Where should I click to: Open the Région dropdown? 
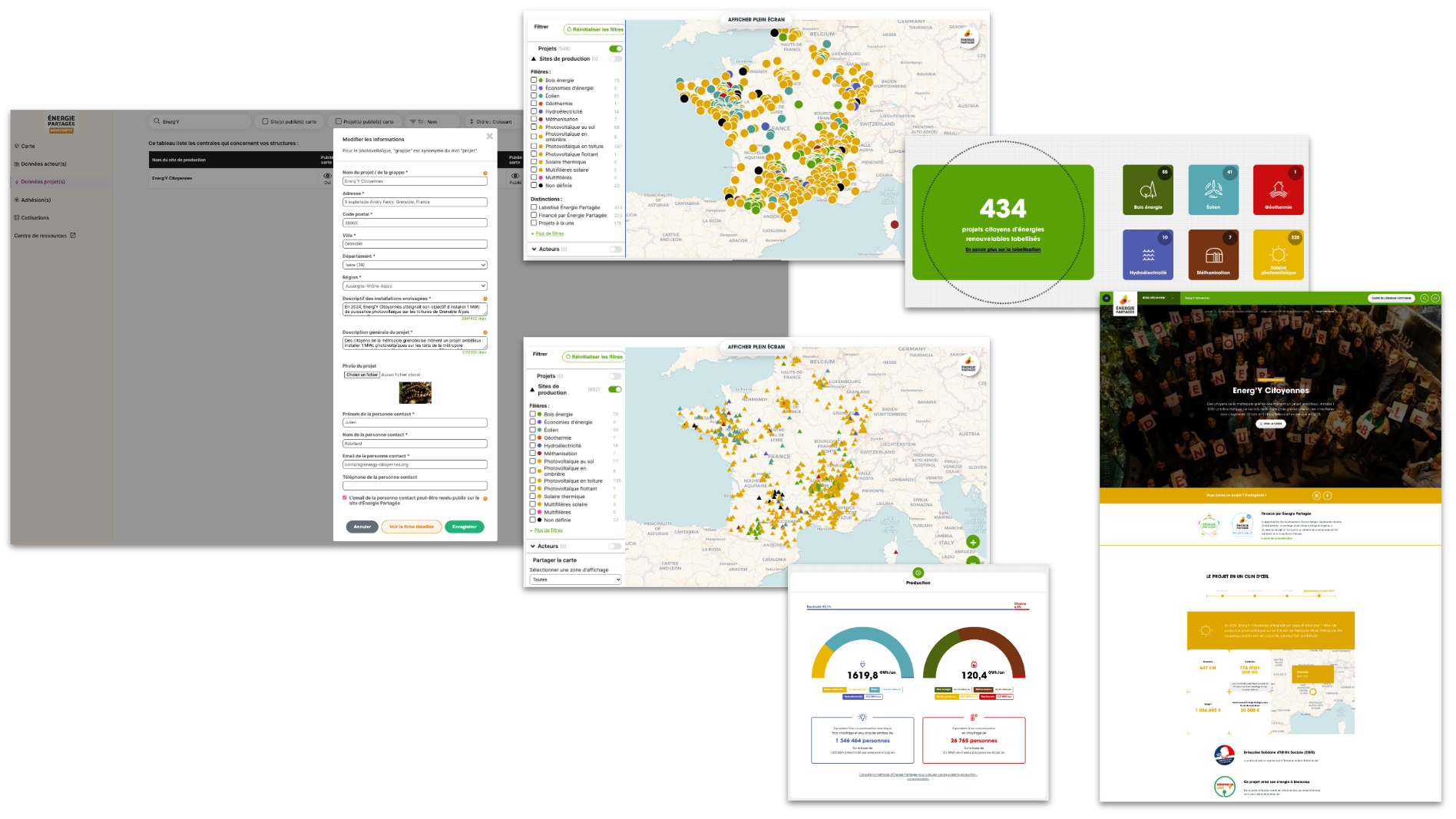click(415, 286)
